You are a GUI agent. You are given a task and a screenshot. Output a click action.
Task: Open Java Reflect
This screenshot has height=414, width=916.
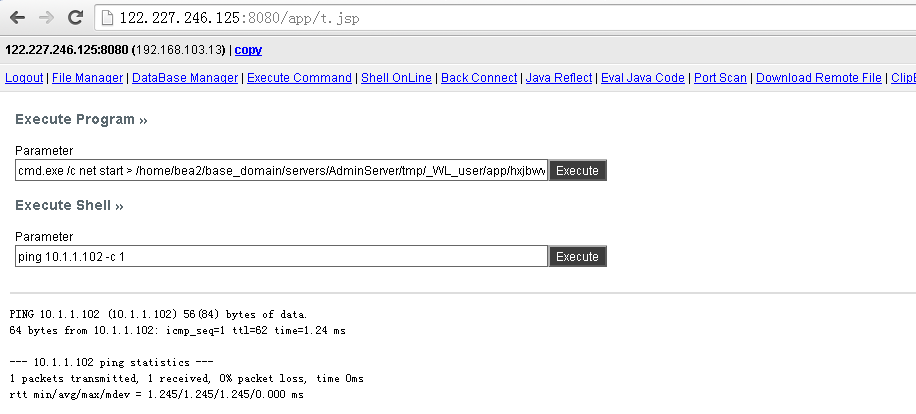(559, 78)
